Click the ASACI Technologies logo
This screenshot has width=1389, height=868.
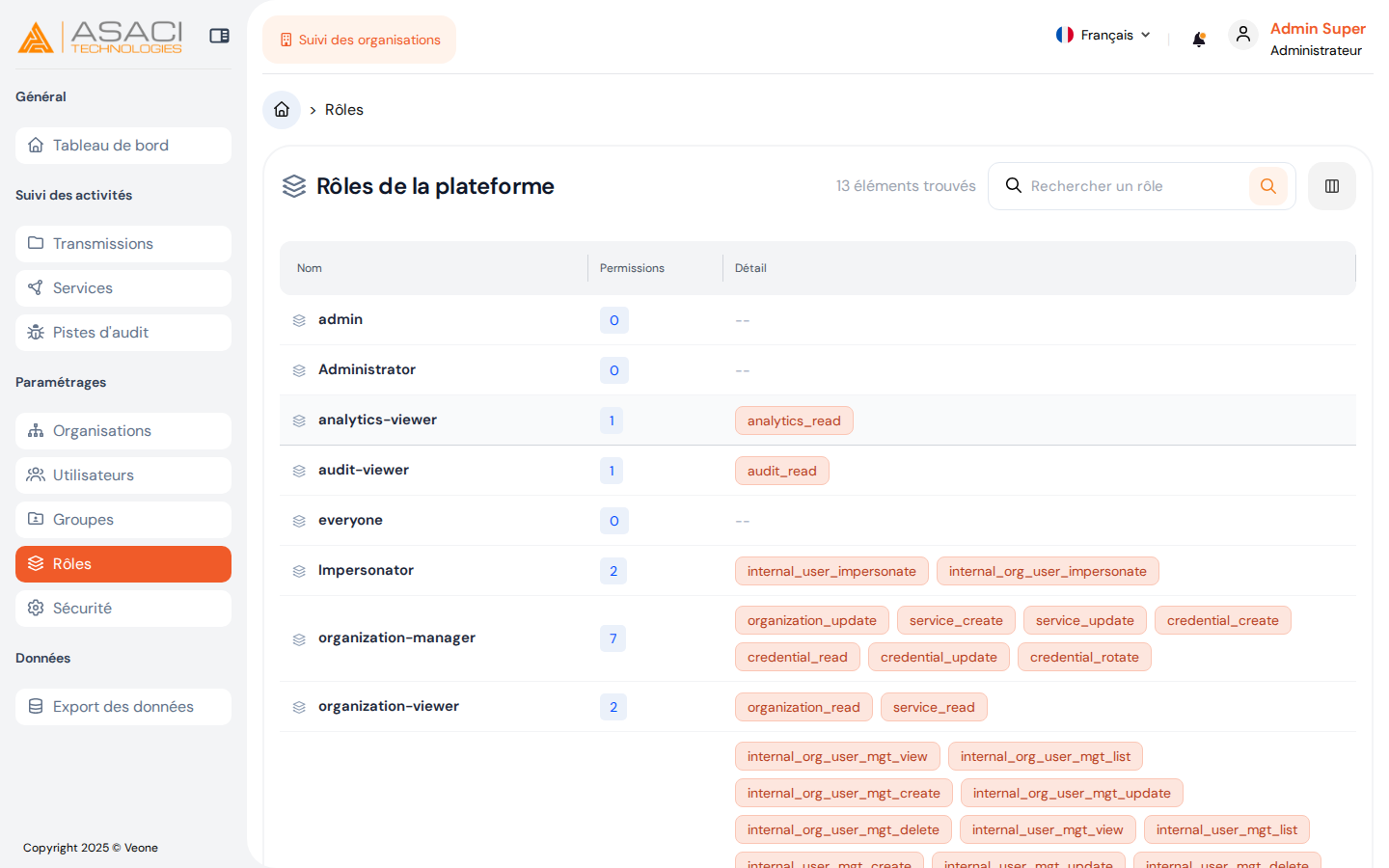pyautogui.click(x=100, y=37)
